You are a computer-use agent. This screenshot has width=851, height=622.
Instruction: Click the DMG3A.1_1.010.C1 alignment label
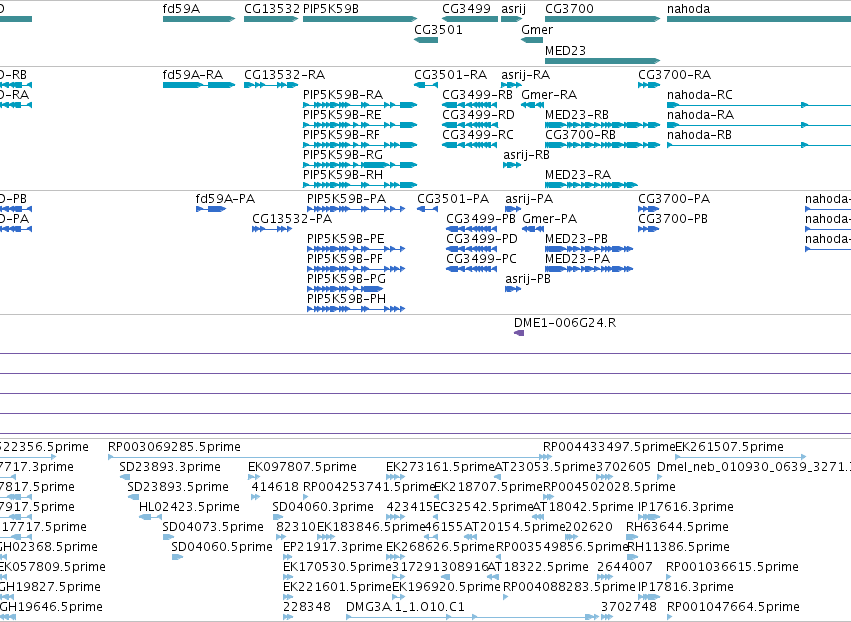pos(405,607)
